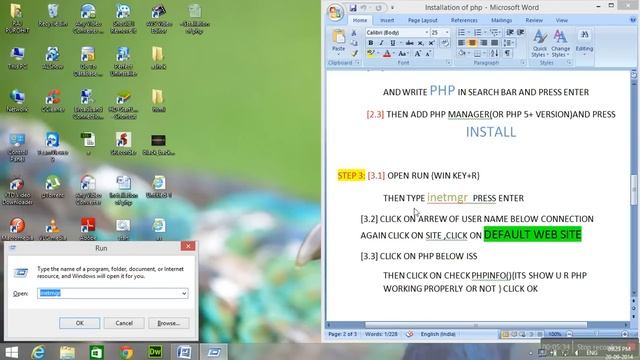
Task: Switch to Print Layout view in status bar
Action: [x=505, y=334]
